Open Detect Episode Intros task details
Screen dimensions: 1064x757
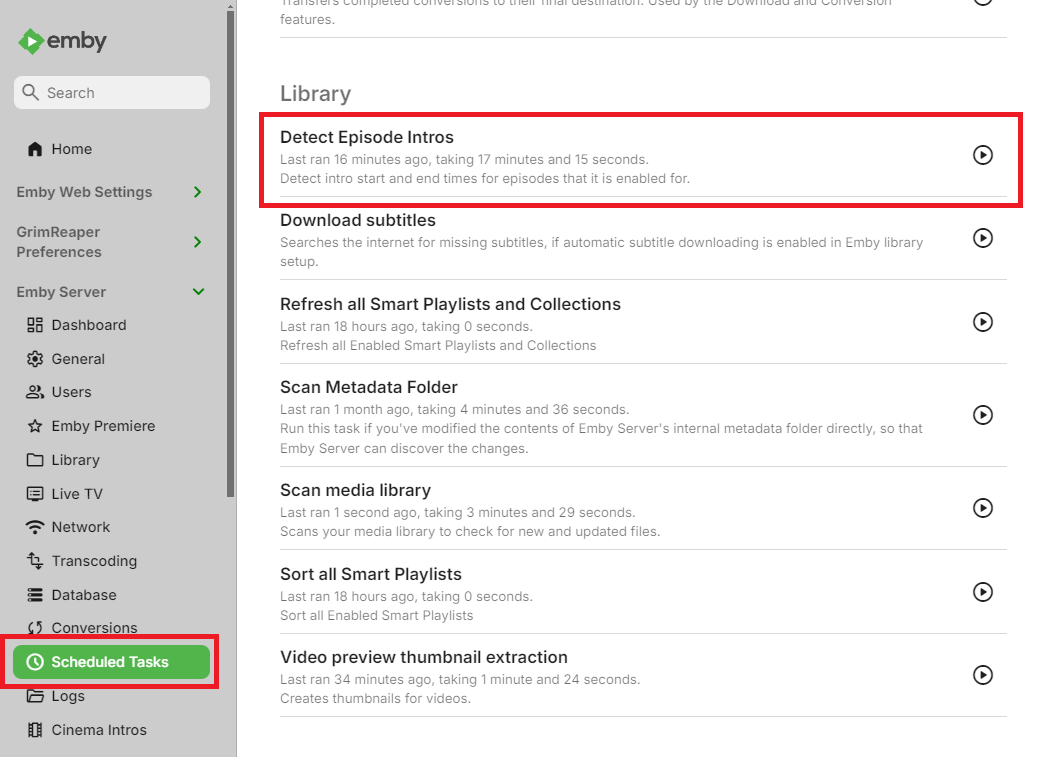point(366,137)
